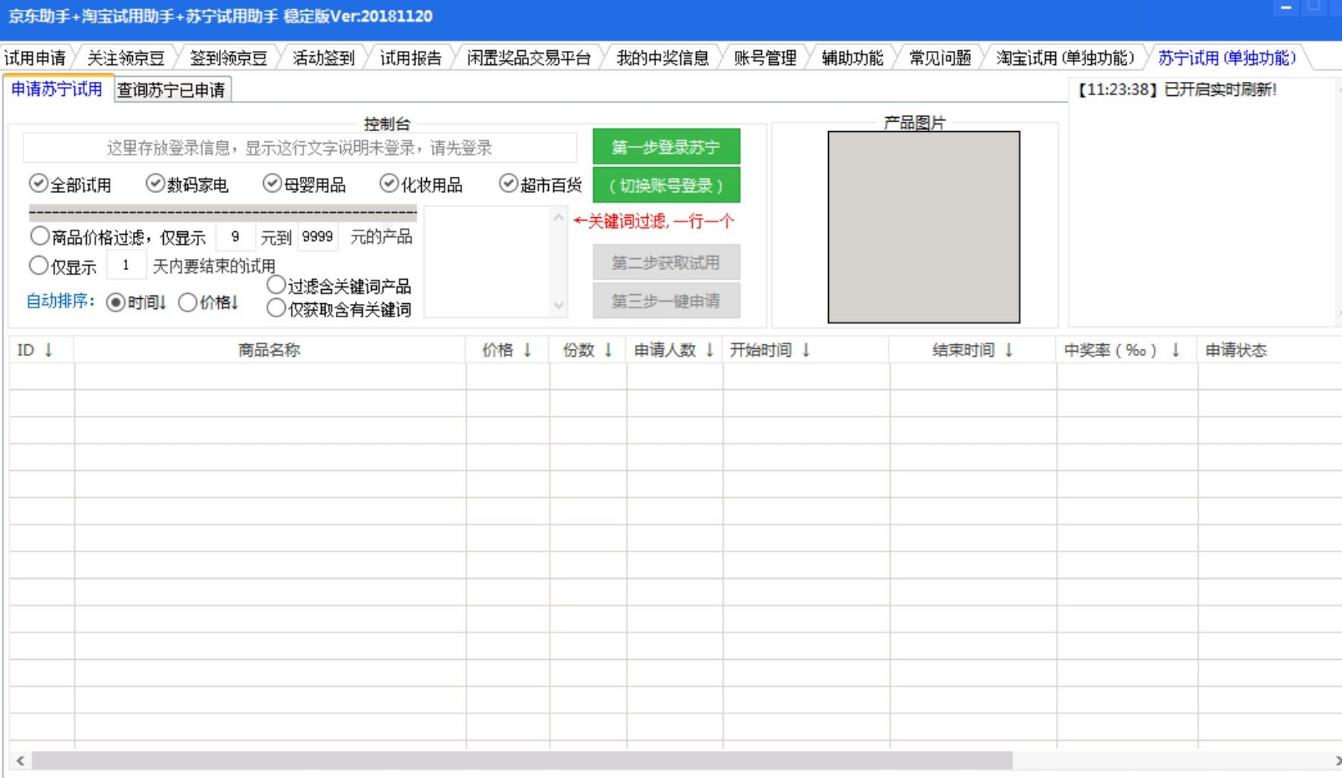The width and height of the screenshot is (1342, 778).
Task: Enable 仅显示 days-ending filter radio
Action: coord(39,266)
